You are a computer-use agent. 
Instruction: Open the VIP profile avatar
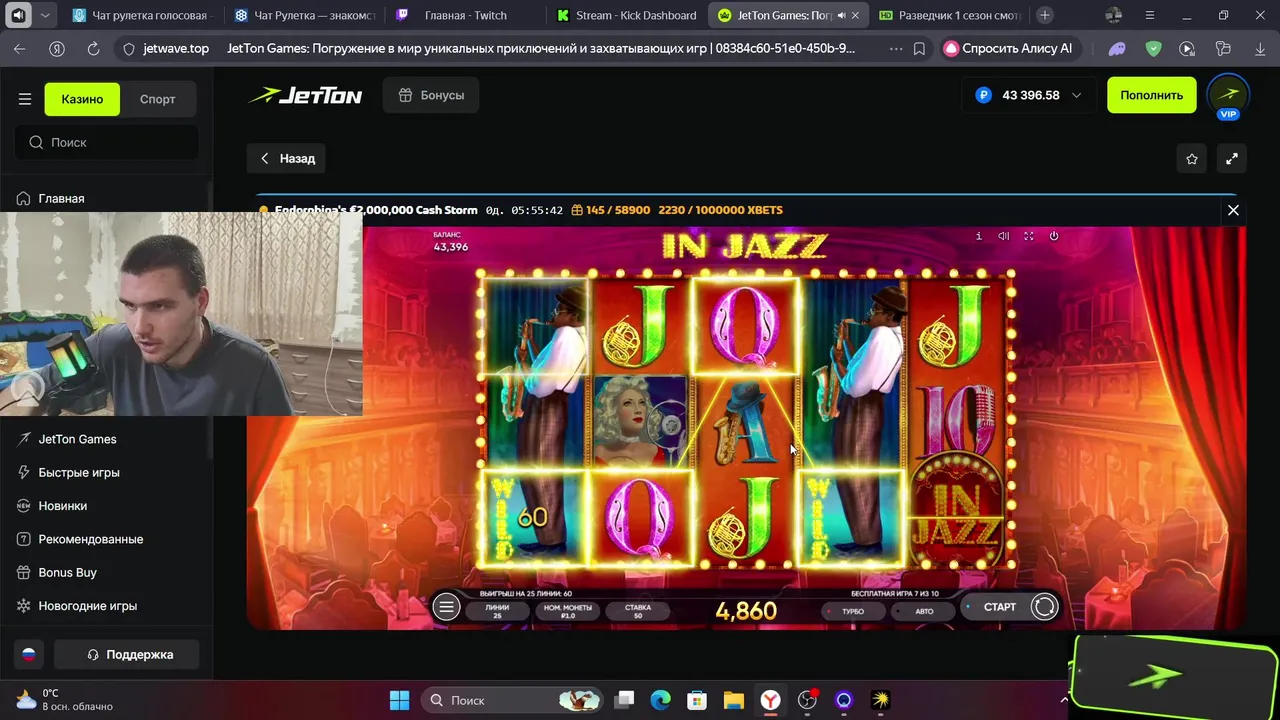[x=1228, y=97]
